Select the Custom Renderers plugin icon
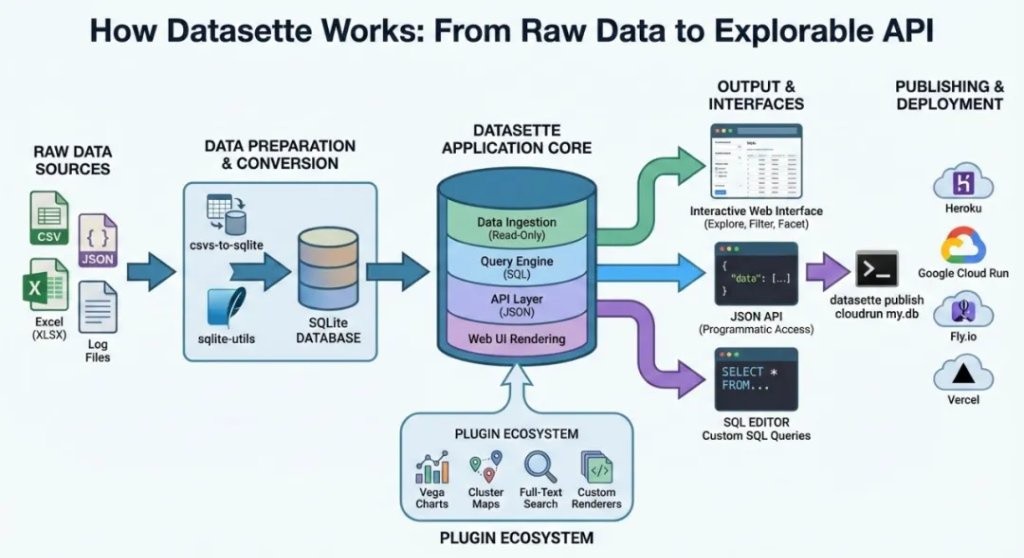The height and width of the screenshot is (558, 1024). [x=596, y=467]
